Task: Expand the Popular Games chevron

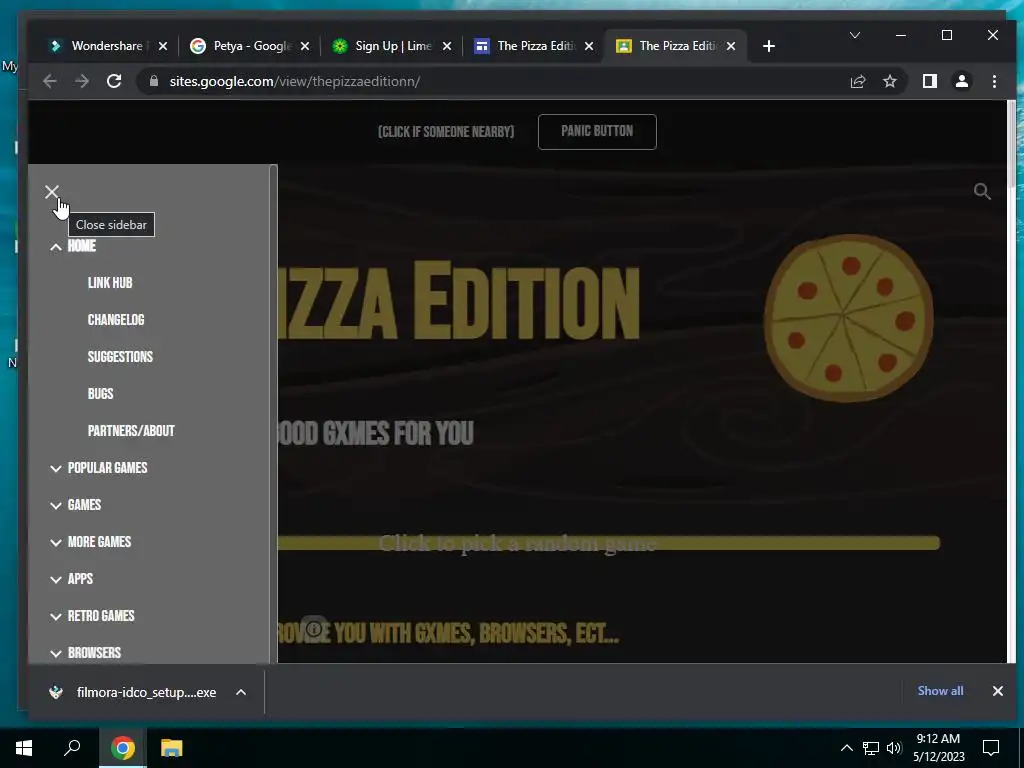Action: (56, 468)
